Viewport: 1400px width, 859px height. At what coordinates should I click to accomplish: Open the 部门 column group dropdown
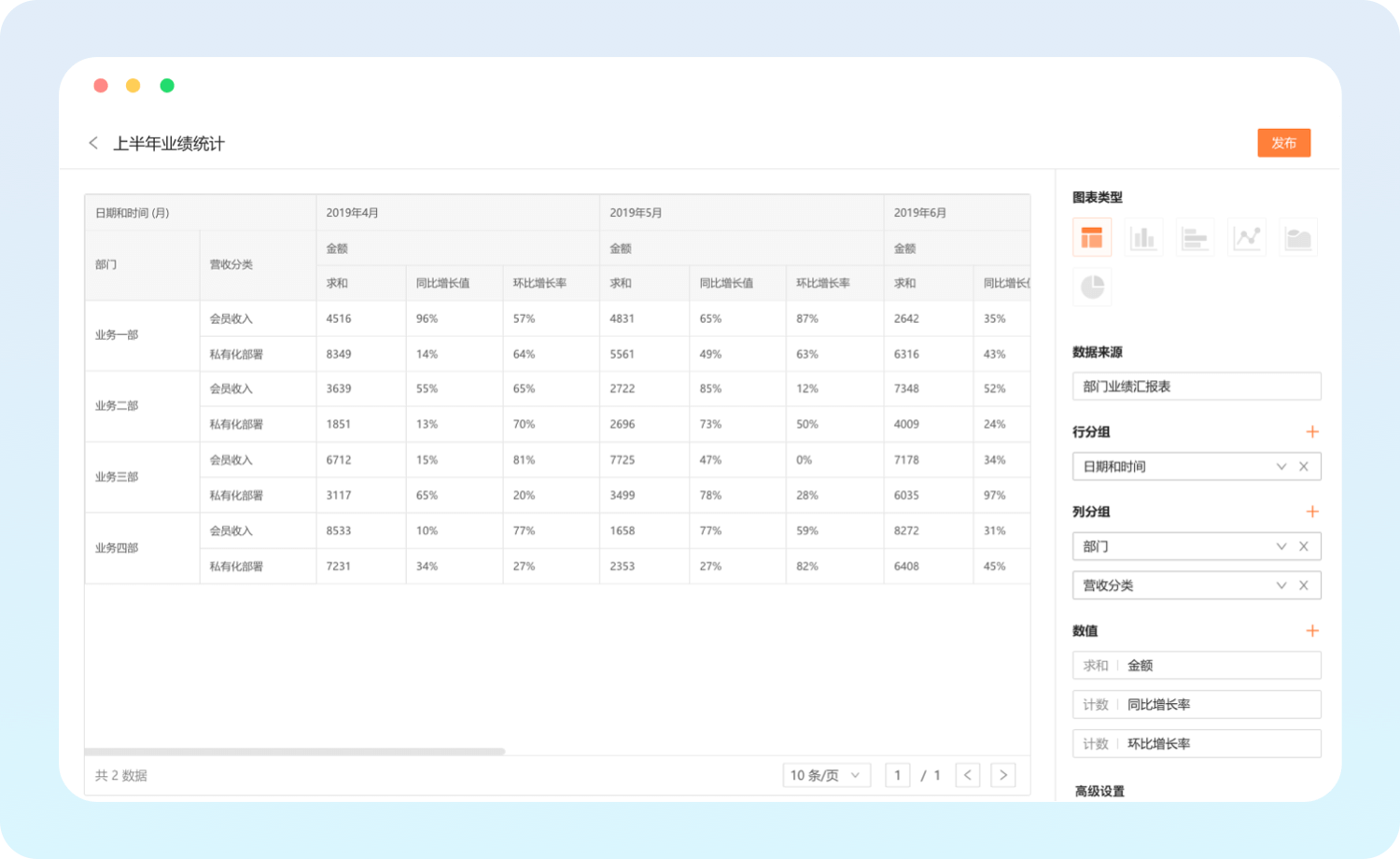click(1281, 546)
